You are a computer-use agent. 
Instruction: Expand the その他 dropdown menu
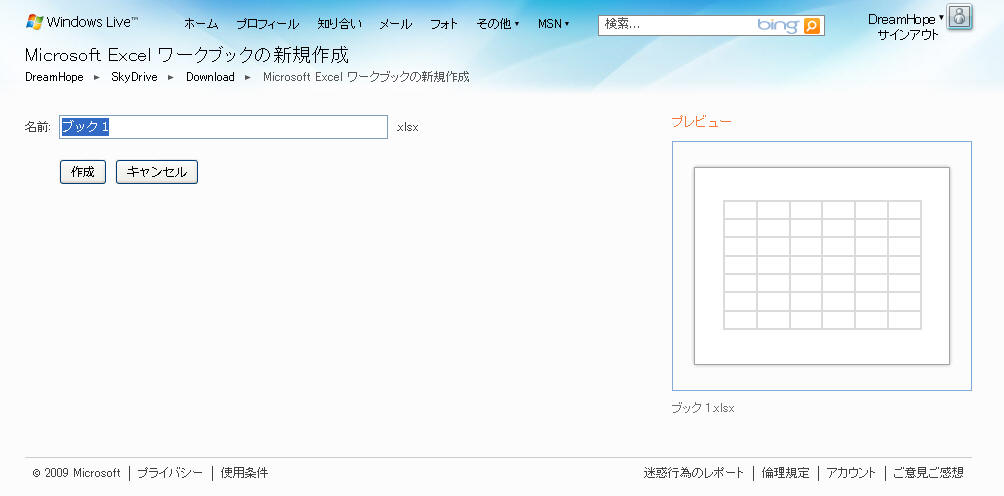coord(498,24)
